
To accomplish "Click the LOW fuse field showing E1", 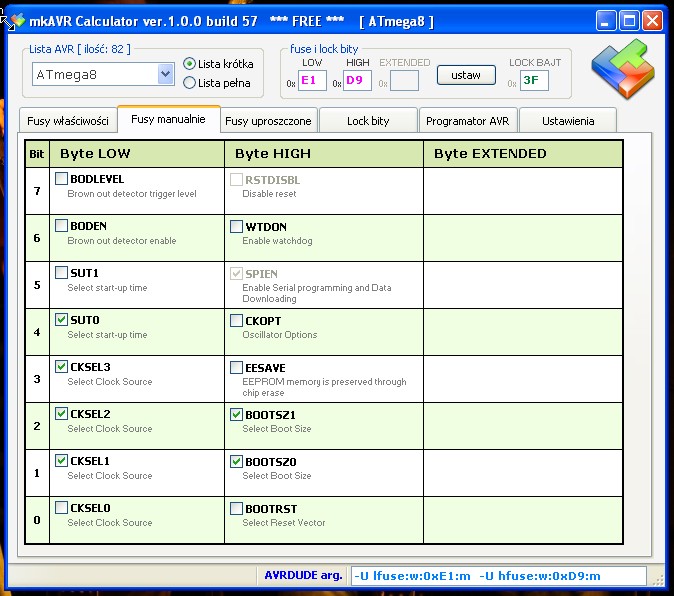I will coord(312,80).
